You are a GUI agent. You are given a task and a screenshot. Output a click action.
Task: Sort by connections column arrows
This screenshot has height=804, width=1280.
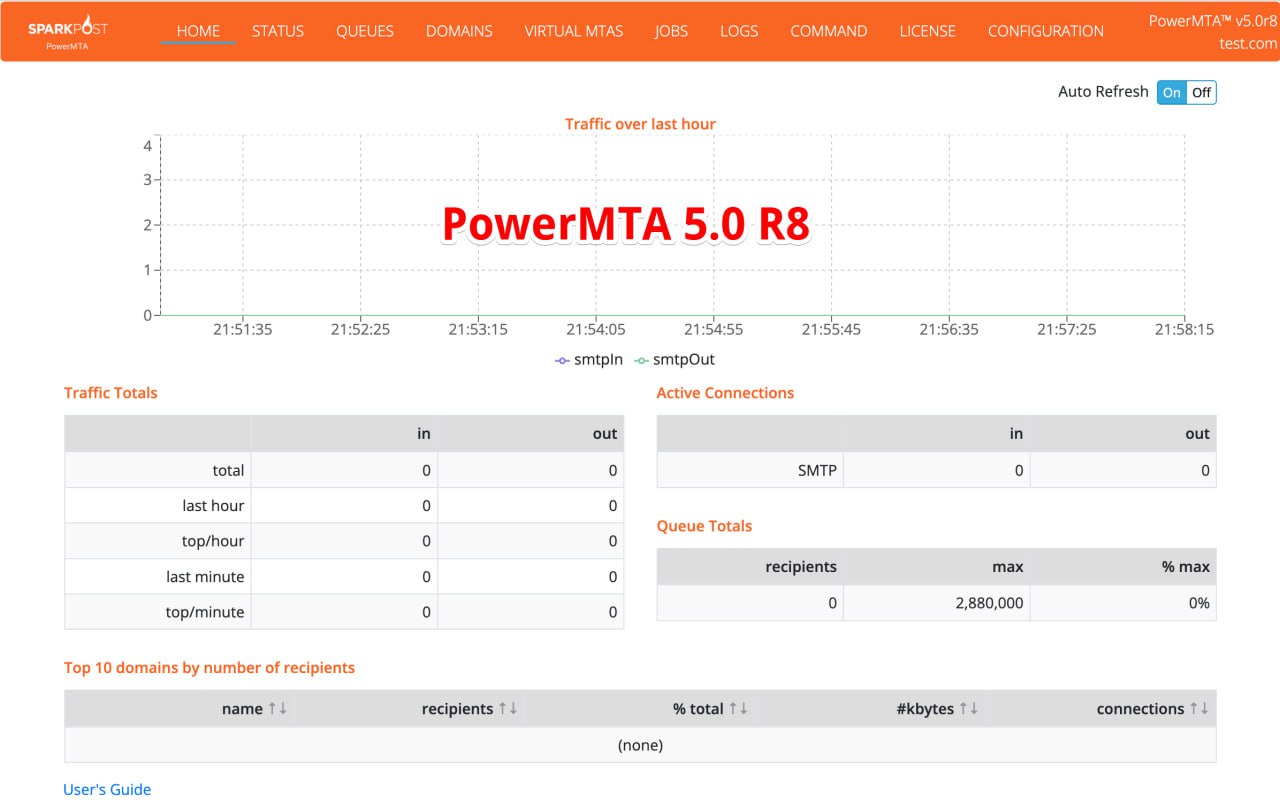1199,708
